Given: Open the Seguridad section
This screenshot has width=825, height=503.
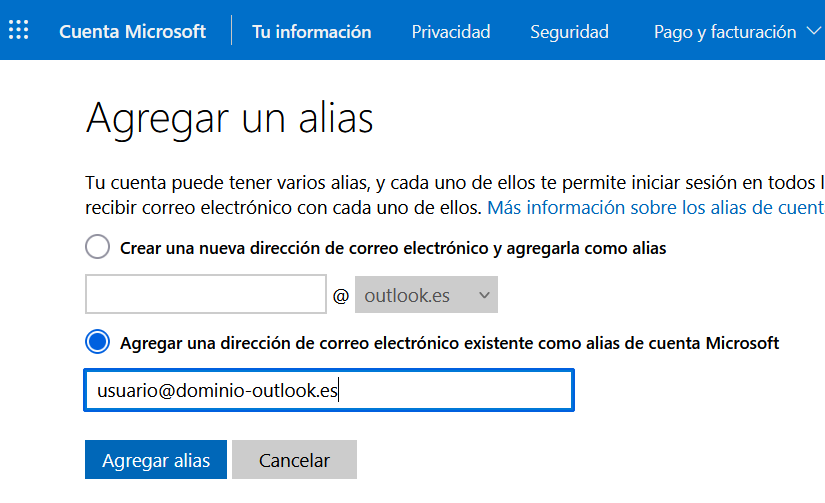Looking at the screenshot, I should pyautogui.click(x=569, y=32).
